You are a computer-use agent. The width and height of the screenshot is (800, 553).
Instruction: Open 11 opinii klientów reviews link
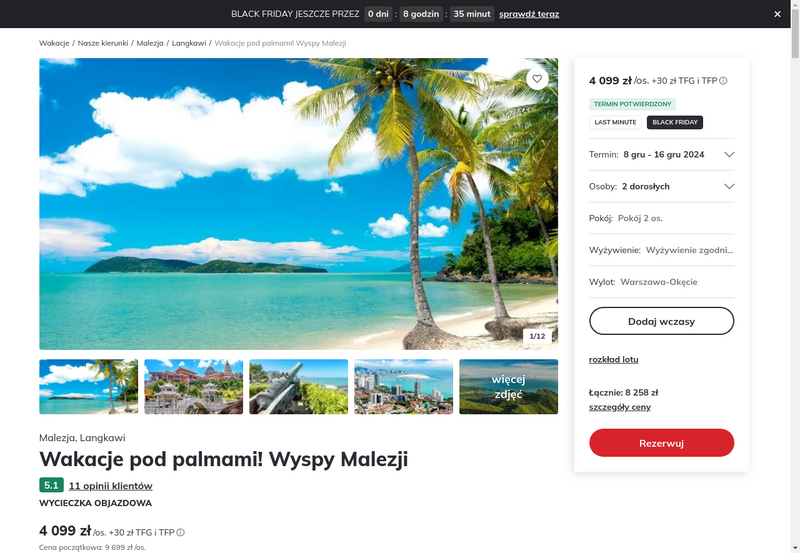[x=111, y=486]
